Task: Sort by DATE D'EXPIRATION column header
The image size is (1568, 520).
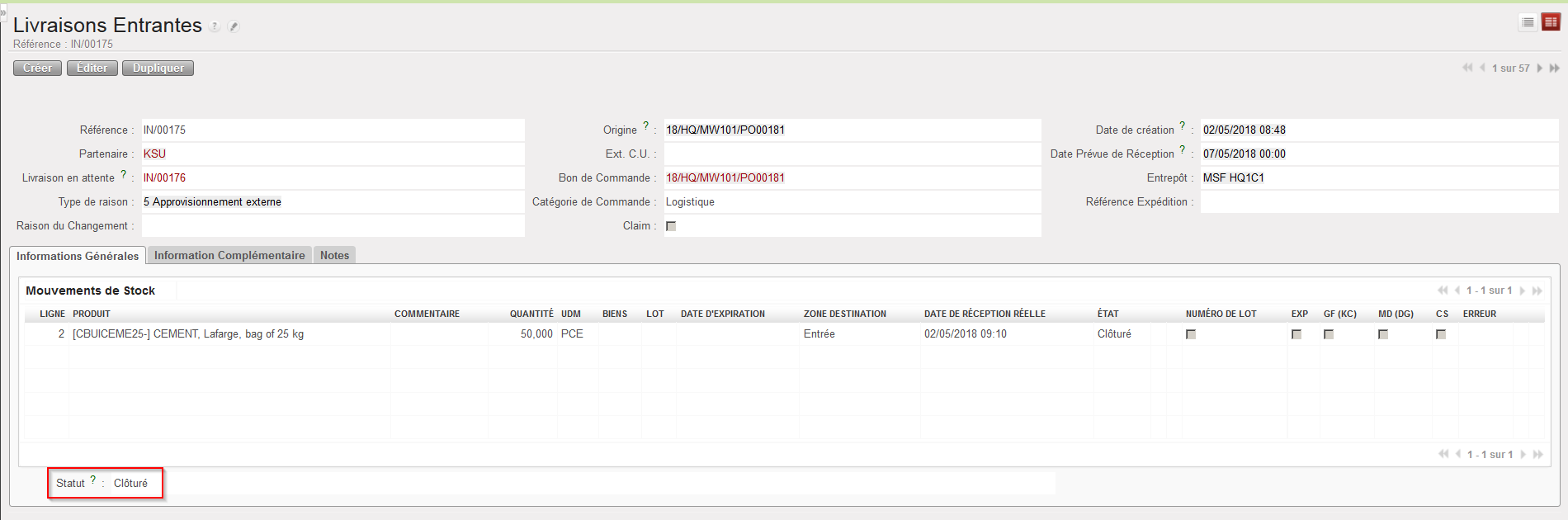Action: 723,314
